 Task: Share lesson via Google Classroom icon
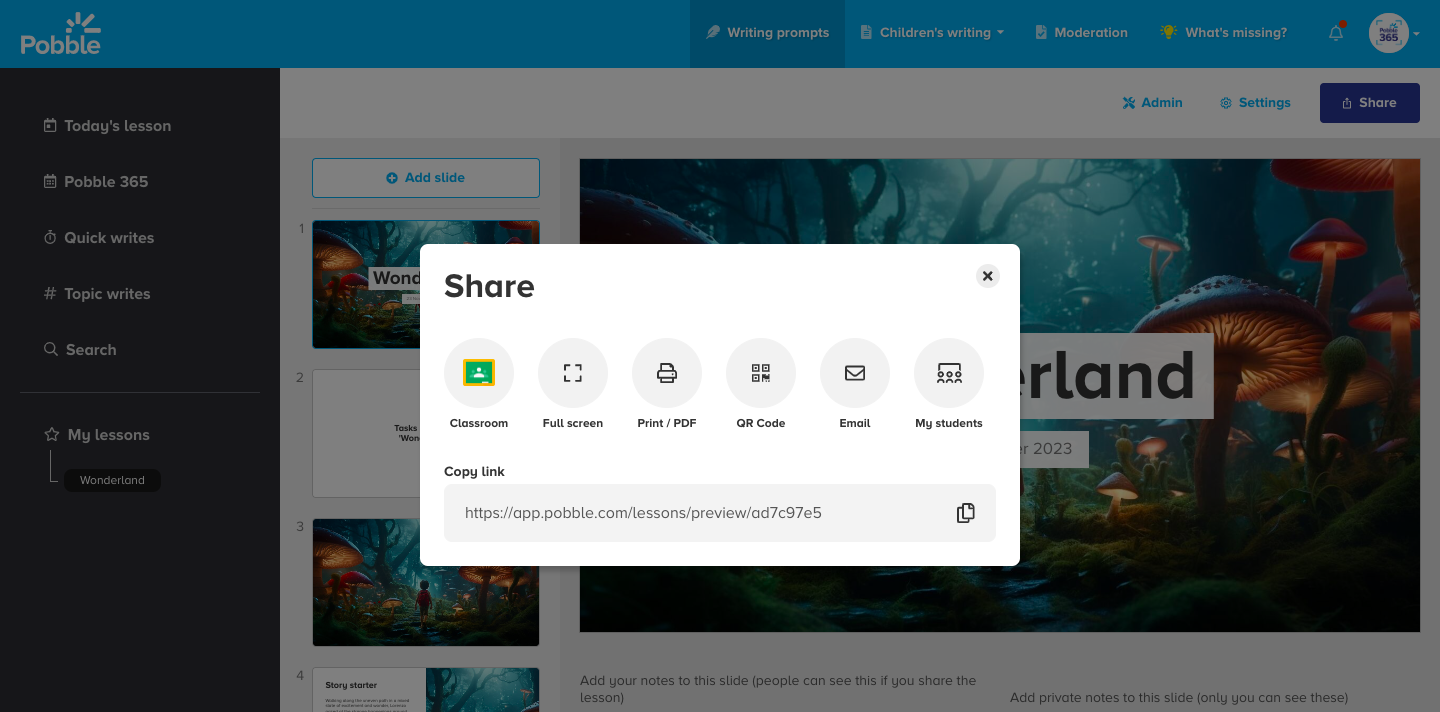479,373
